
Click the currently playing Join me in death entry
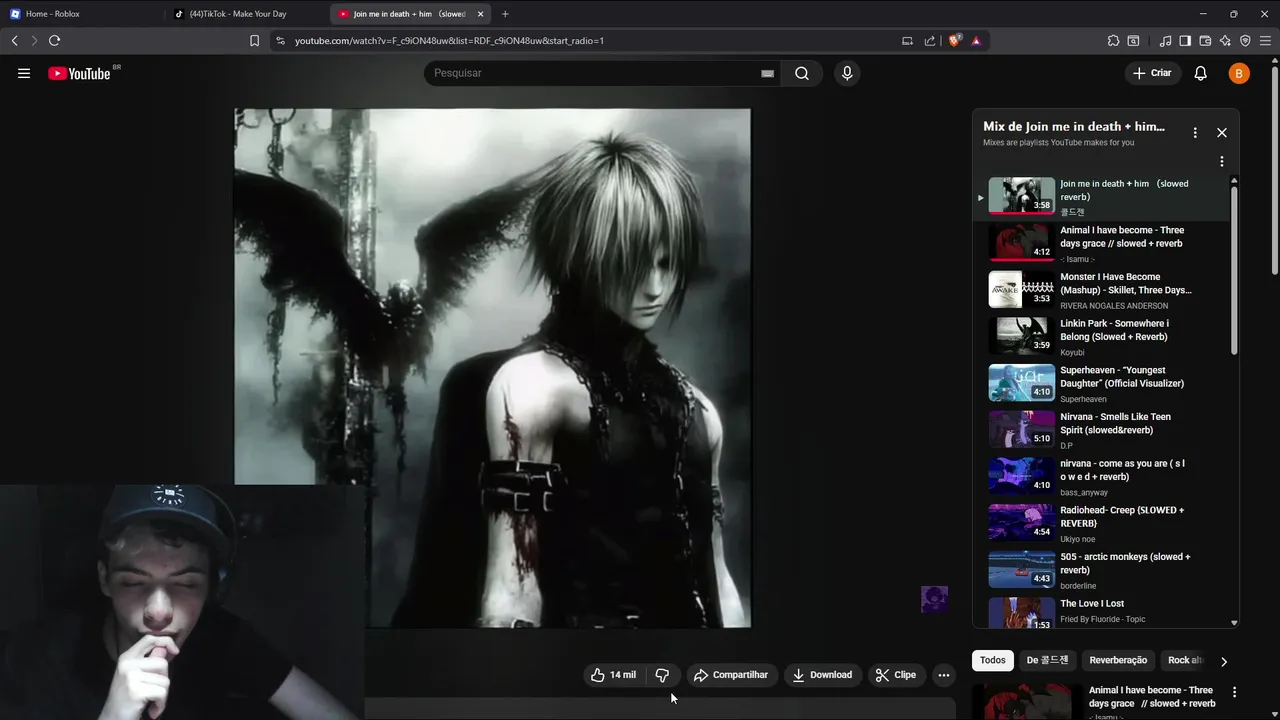1100,197
